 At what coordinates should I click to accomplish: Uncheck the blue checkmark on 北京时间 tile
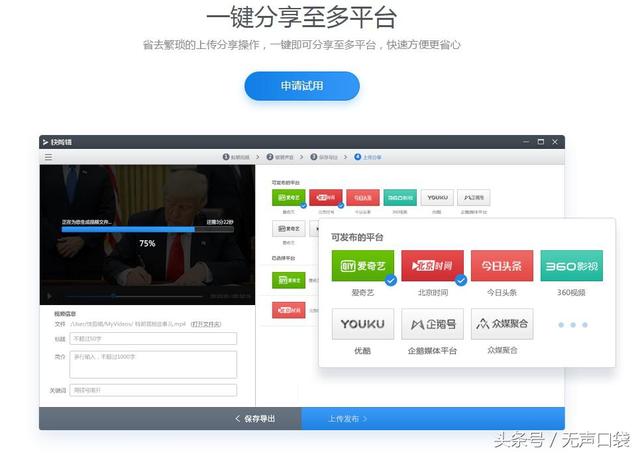pos(460,281)
